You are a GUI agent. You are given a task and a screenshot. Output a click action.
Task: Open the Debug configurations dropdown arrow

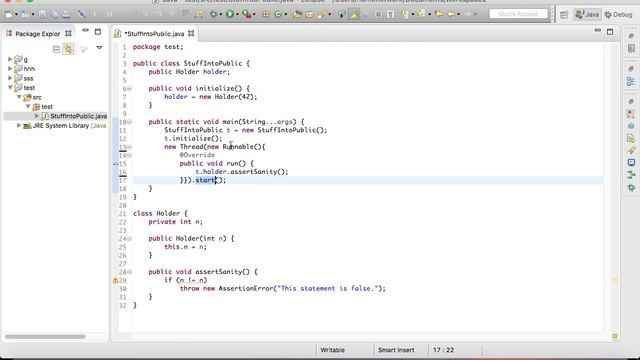(x=221, y=15)
